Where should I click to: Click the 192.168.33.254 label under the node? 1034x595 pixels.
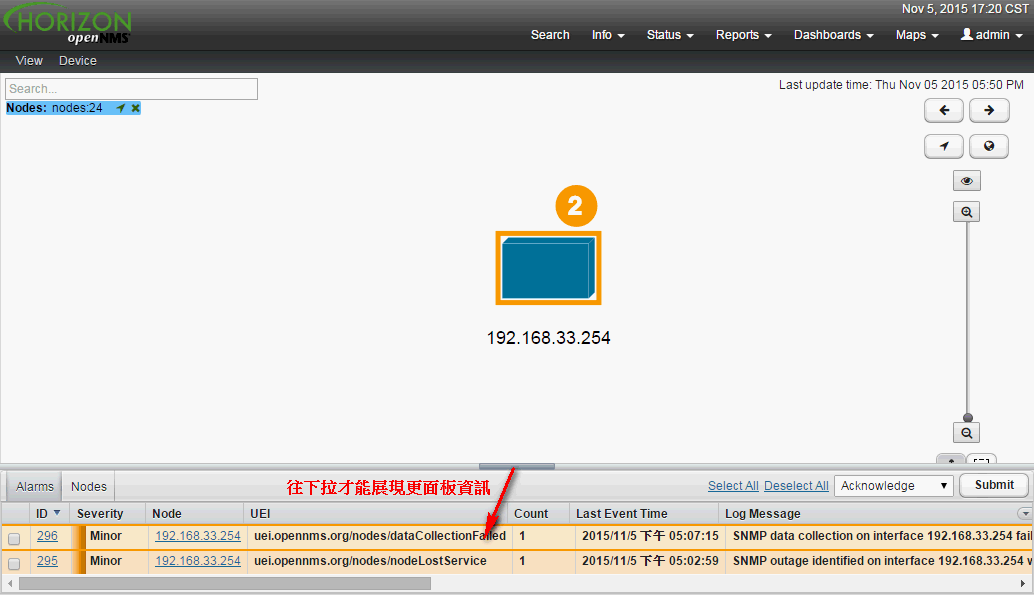click(x=548, y=338)
